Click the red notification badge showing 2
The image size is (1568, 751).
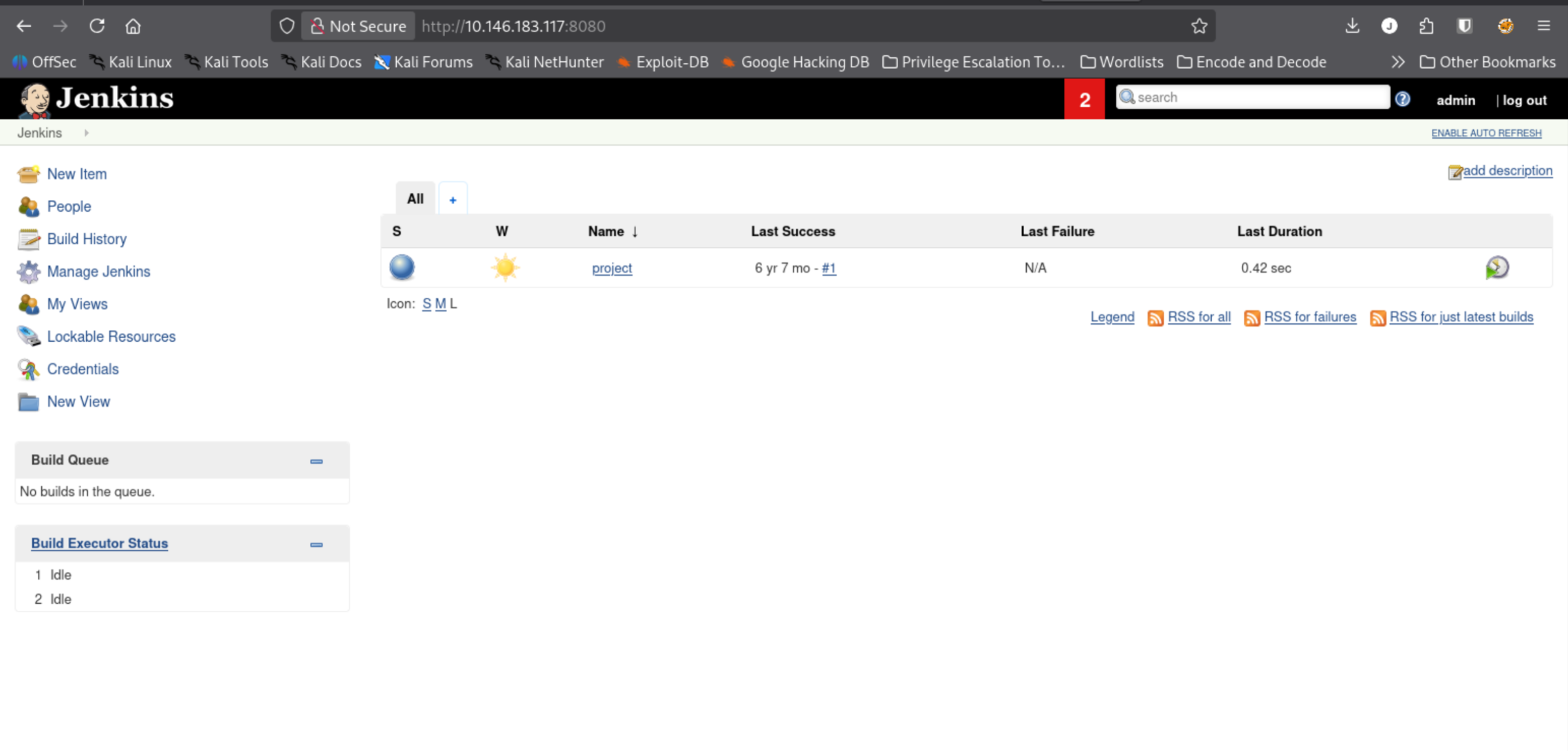pos(1084,99)
